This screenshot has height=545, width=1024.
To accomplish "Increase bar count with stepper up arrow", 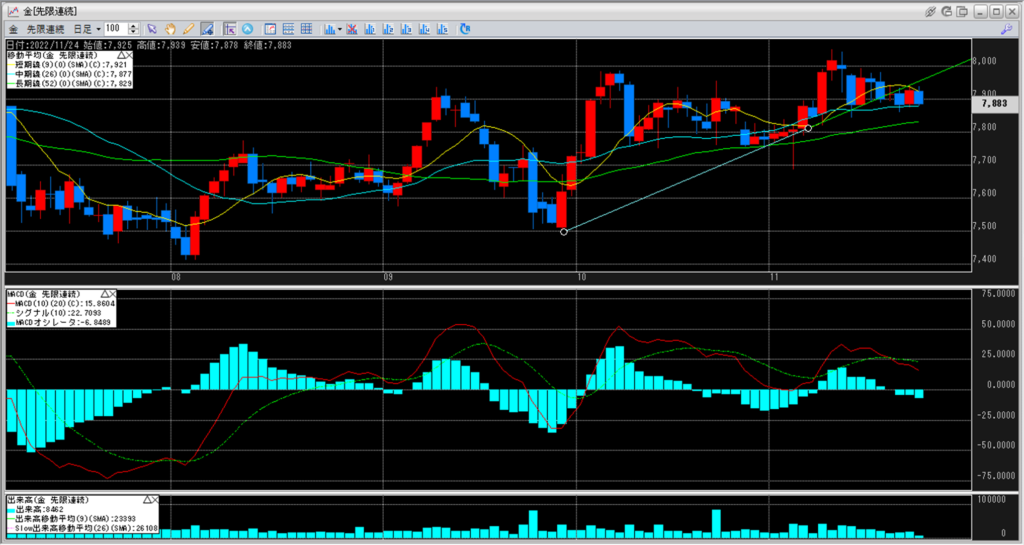I will [133, 26].
